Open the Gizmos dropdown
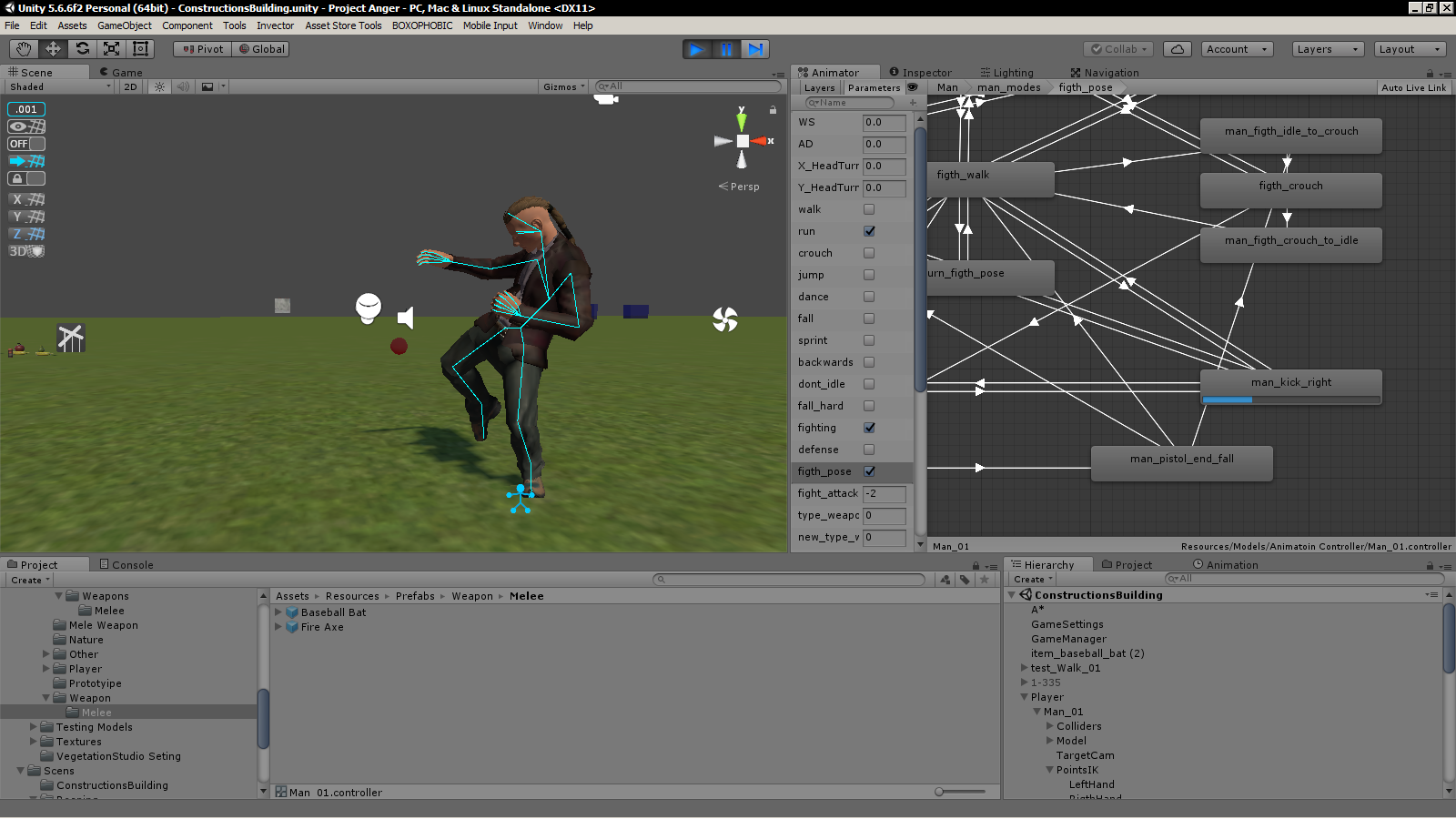The width and height of the screenshot is (1456, 819). tap(564, 87)
